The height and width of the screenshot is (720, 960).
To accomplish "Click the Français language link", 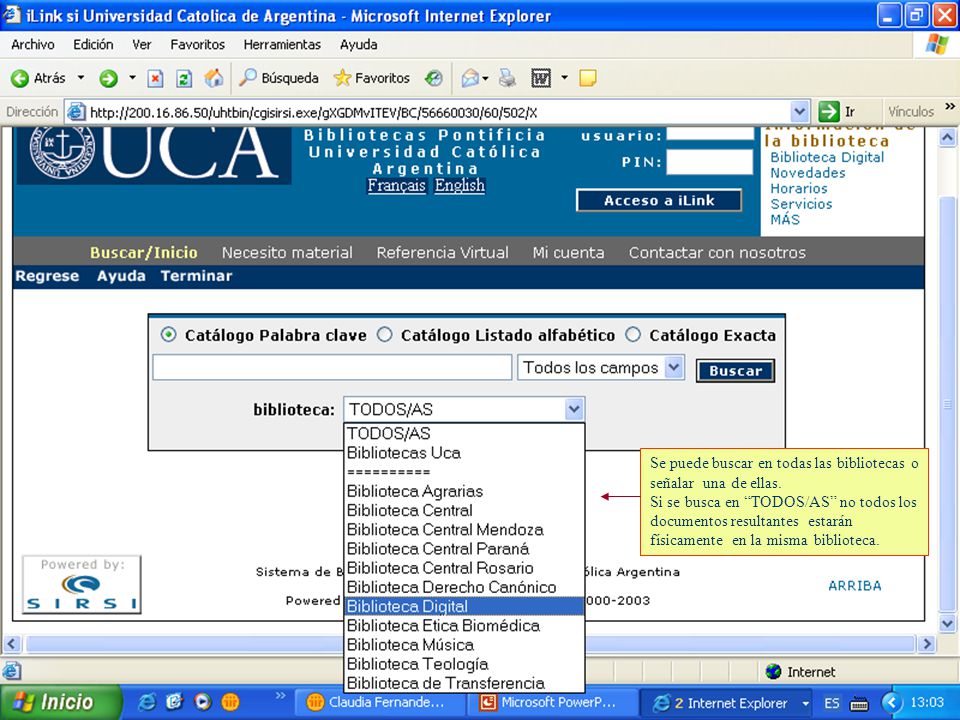I will (396, 186).
